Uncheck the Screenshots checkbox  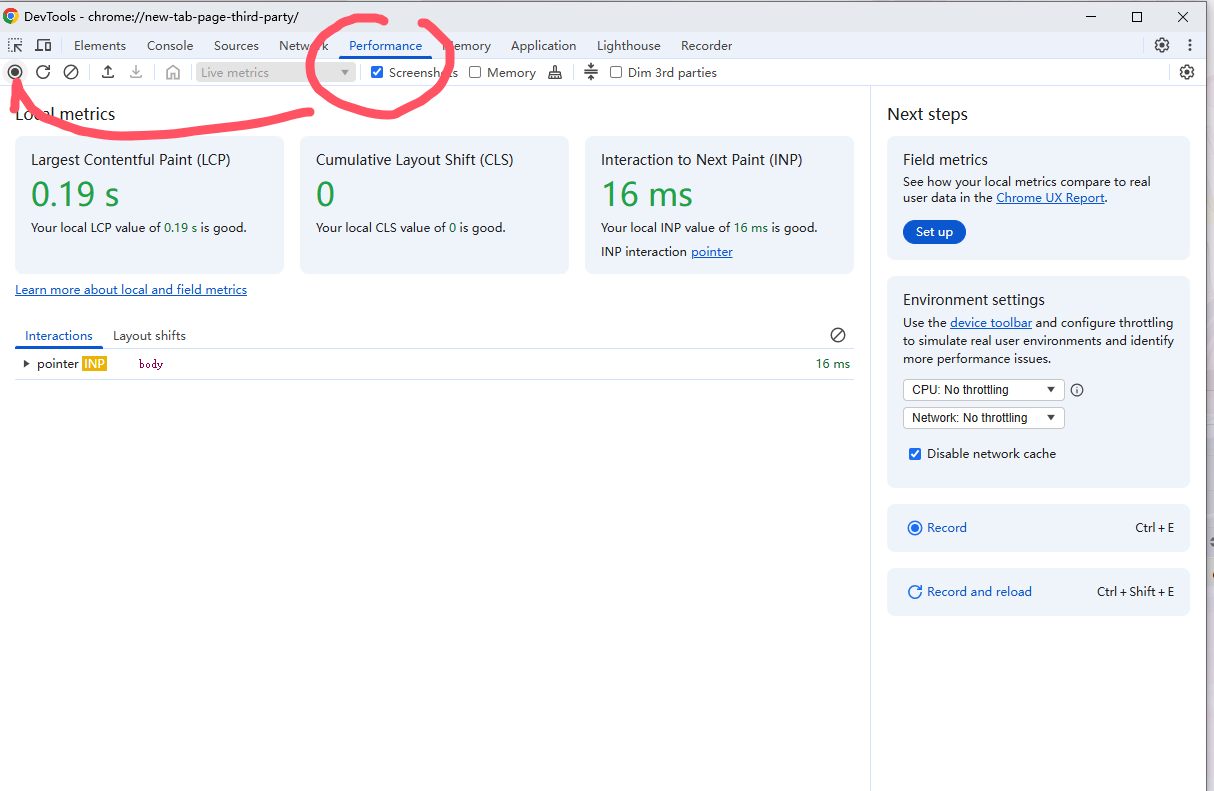[377, 72]
